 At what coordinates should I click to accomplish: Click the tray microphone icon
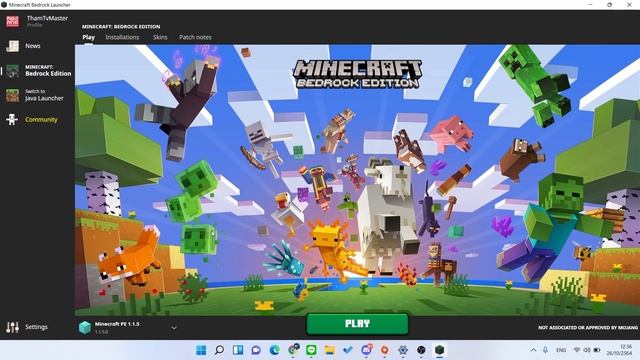tap(545, 350)
